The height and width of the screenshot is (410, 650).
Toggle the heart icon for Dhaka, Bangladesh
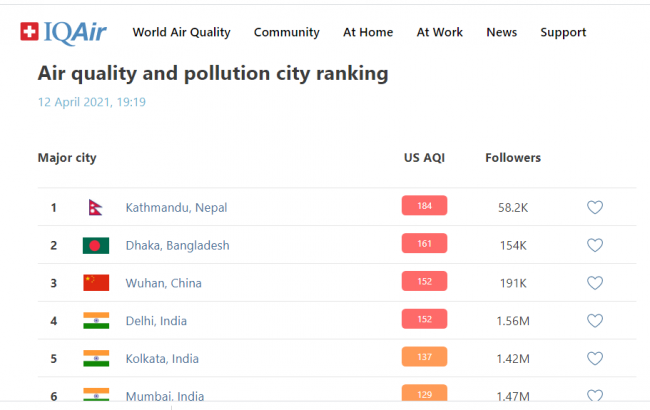pyautogui.click(x=594, y=245)
